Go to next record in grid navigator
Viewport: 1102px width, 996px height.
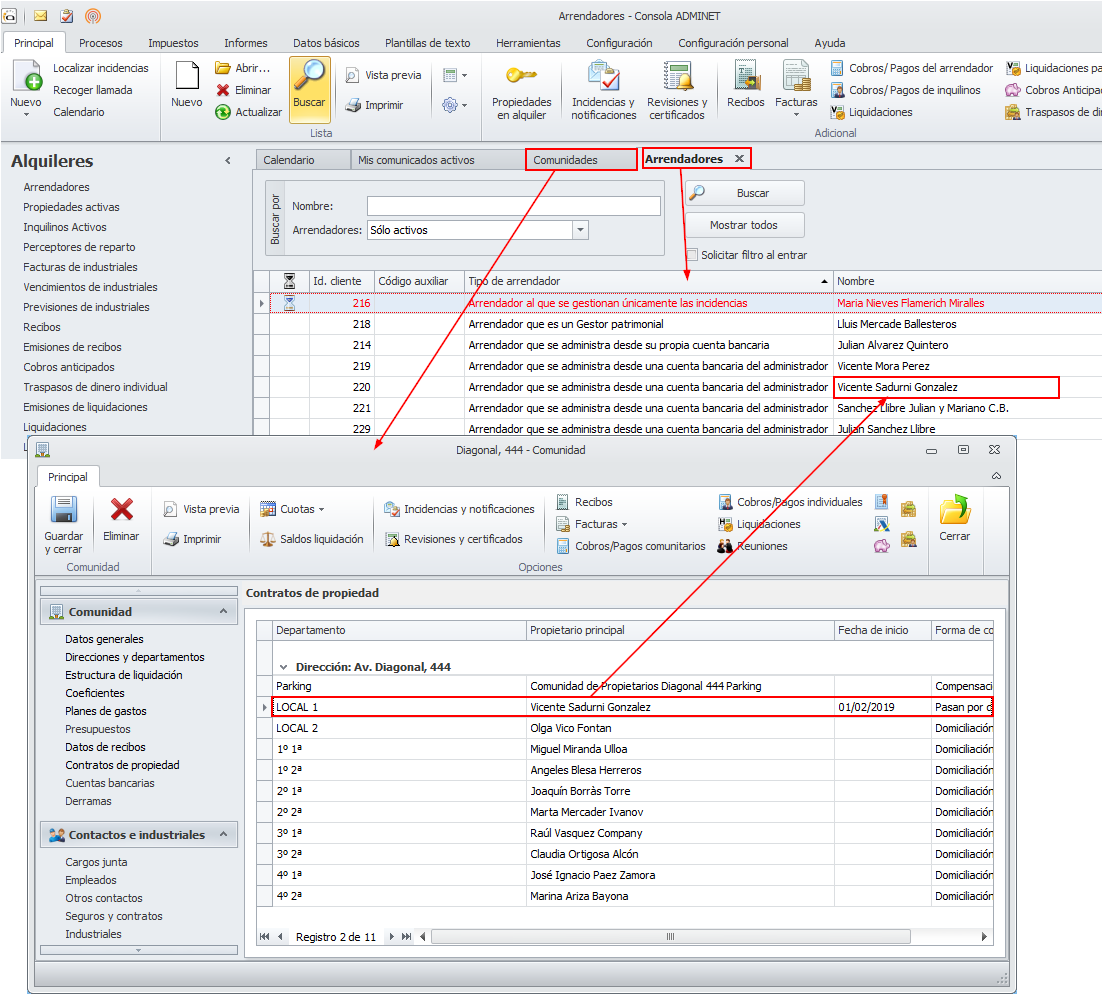pyautogui.click(x=391, y=937)
